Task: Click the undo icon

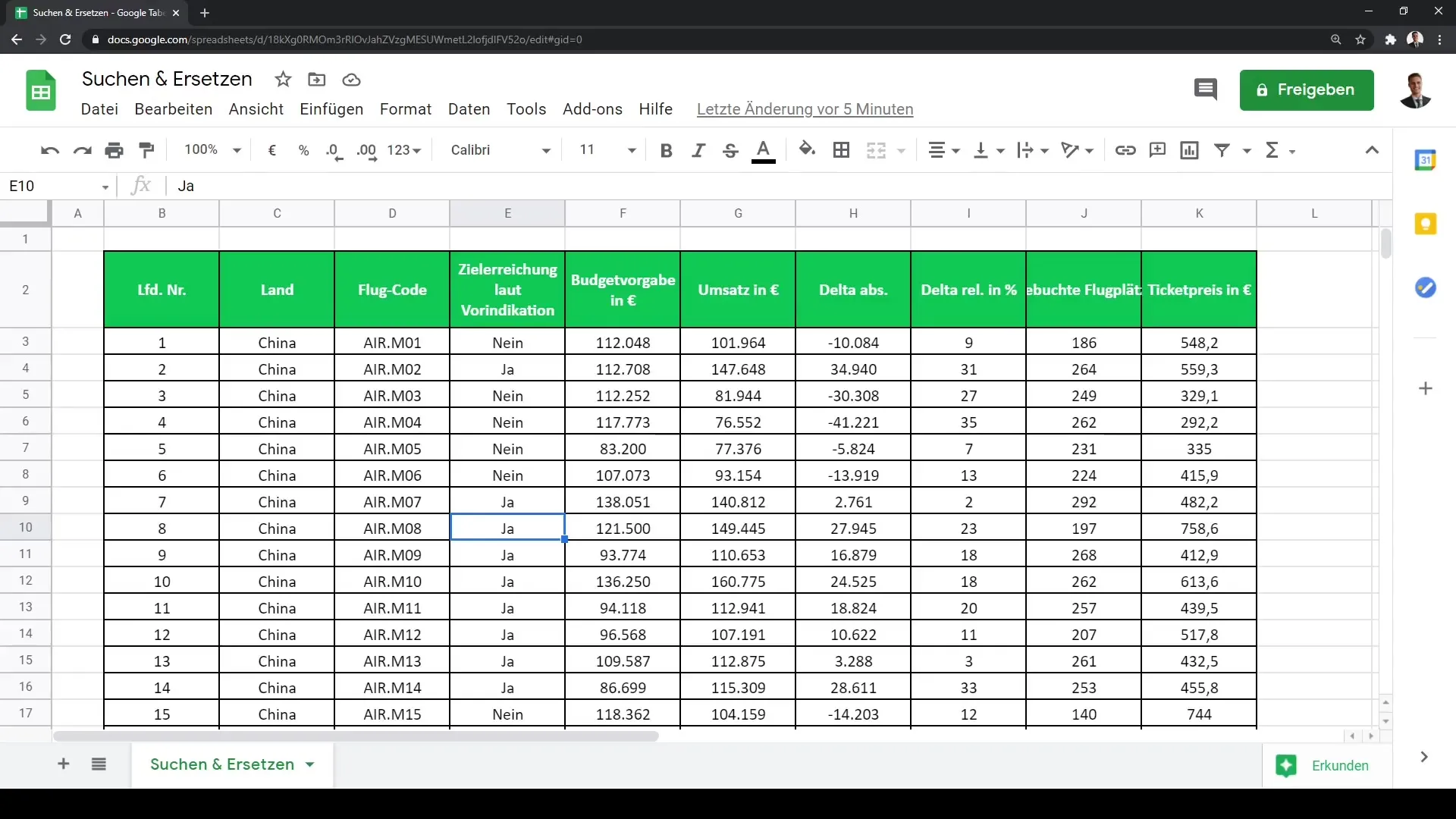Action: (50, 150)
